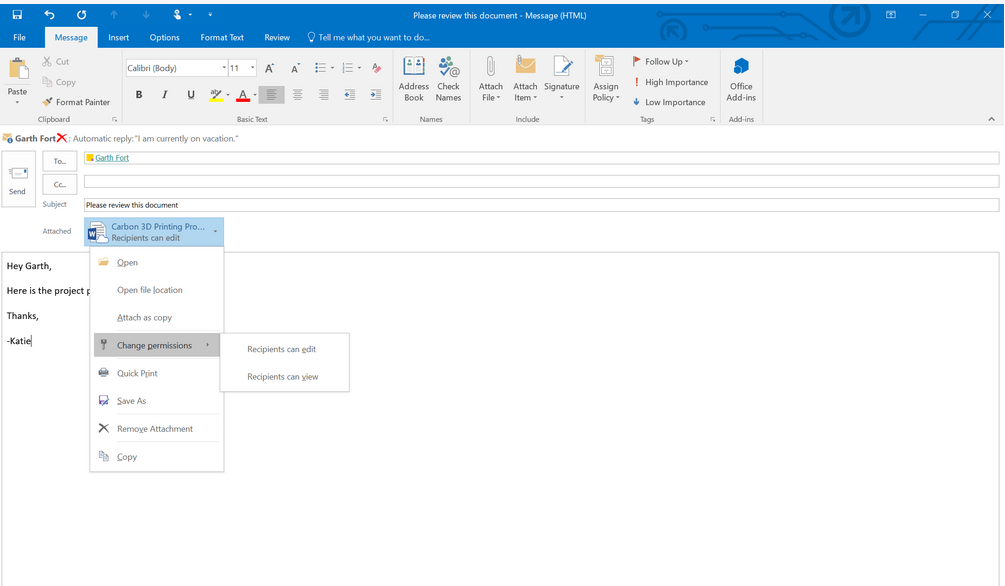Clear all formatting with the eraser icon

tap(376, 68)
